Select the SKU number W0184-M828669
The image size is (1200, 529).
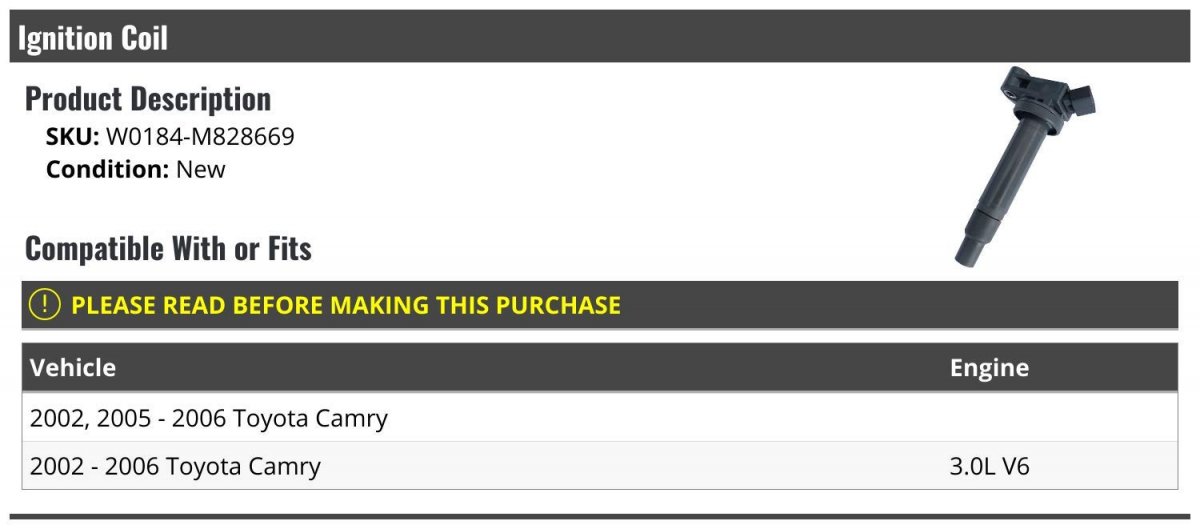(x=200, y=137)
